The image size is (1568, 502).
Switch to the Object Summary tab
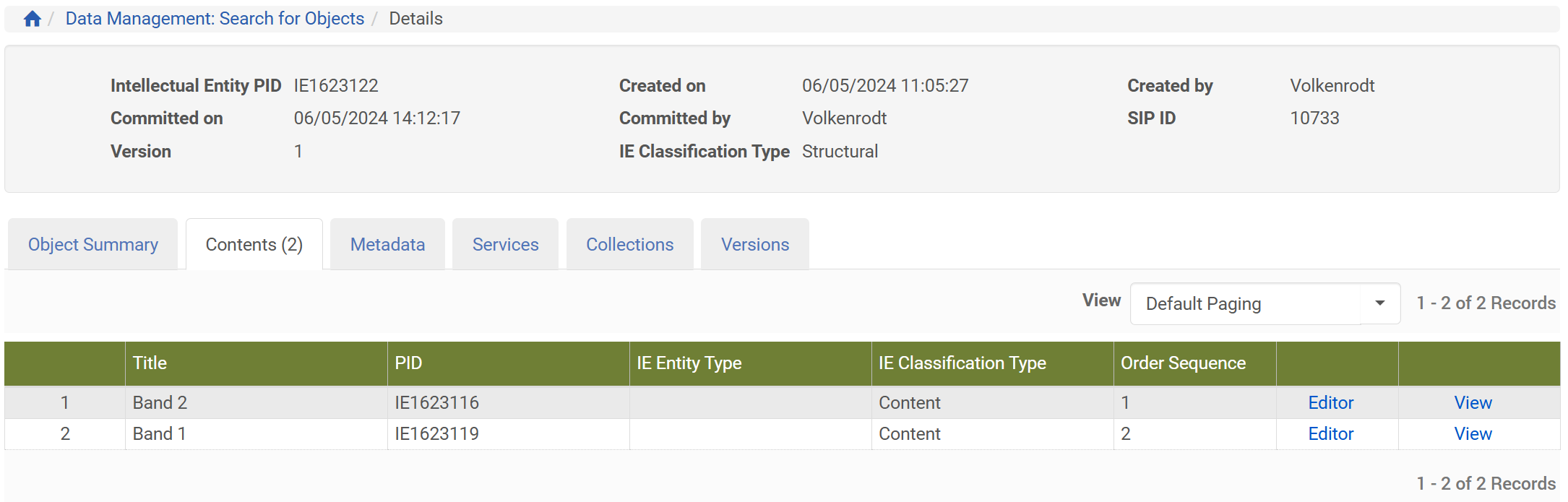tap(92, 245)
